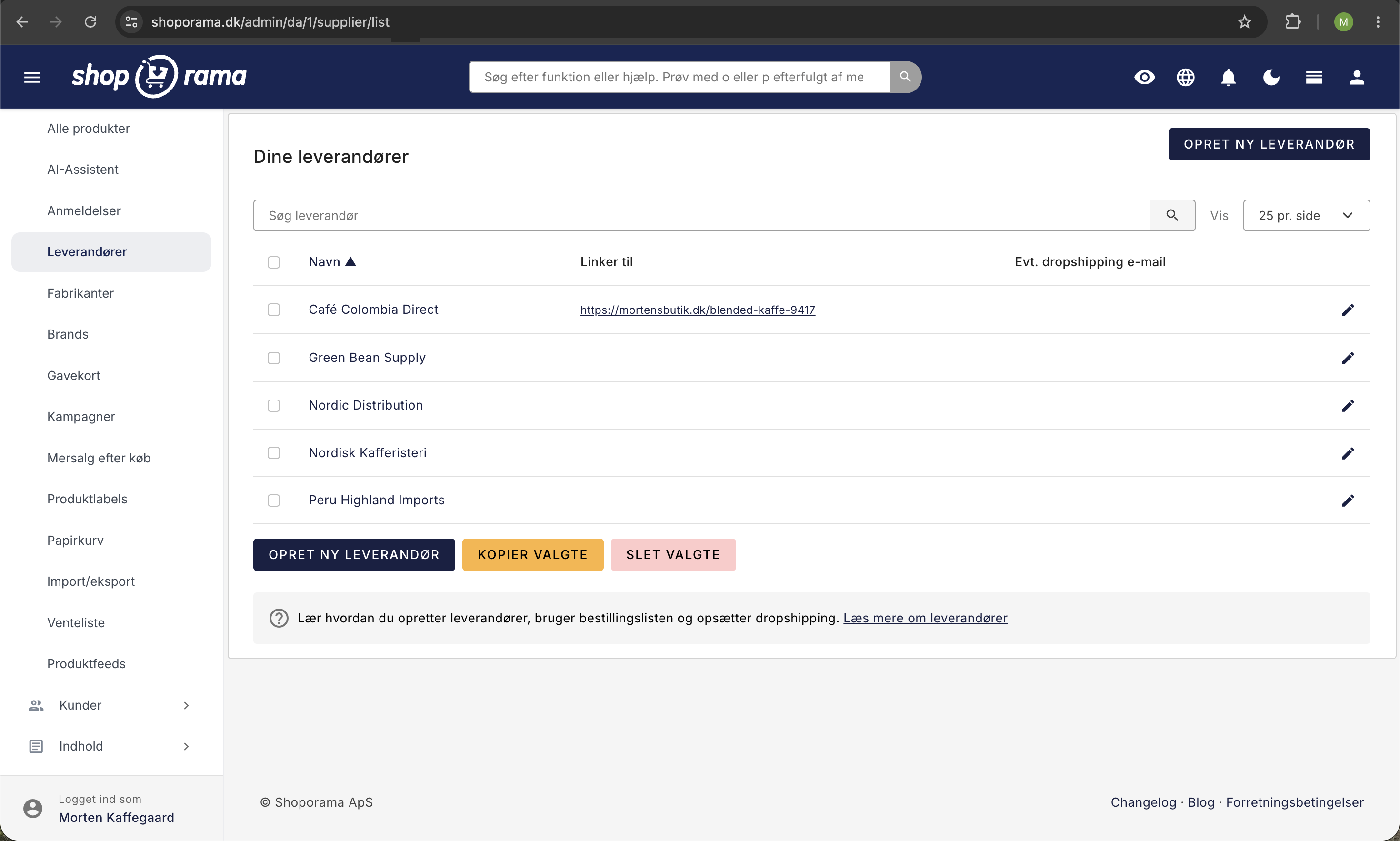Open Fabrikanter in sidebar
The width and height of the screenshot is (1400, 841).
(80, 293)
